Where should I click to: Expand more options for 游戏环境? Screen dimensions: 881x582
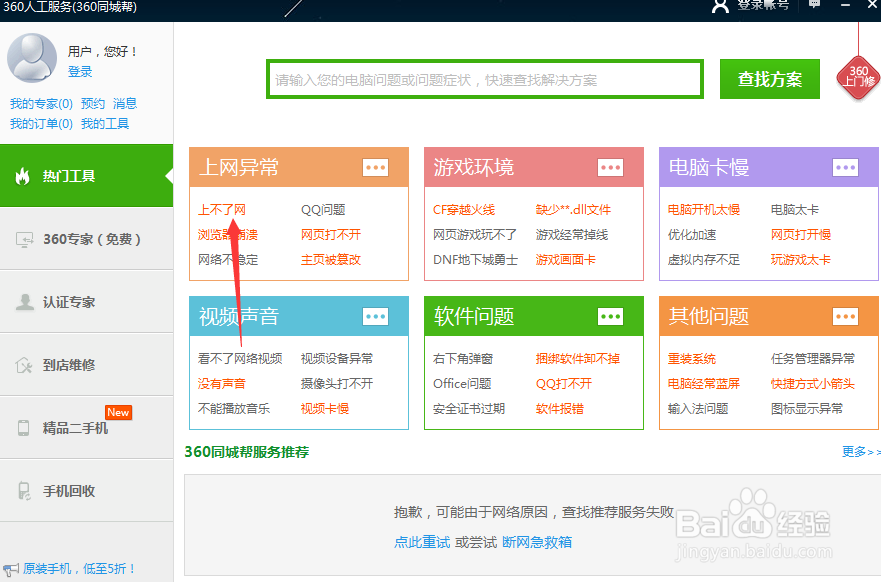pos(613,167)
